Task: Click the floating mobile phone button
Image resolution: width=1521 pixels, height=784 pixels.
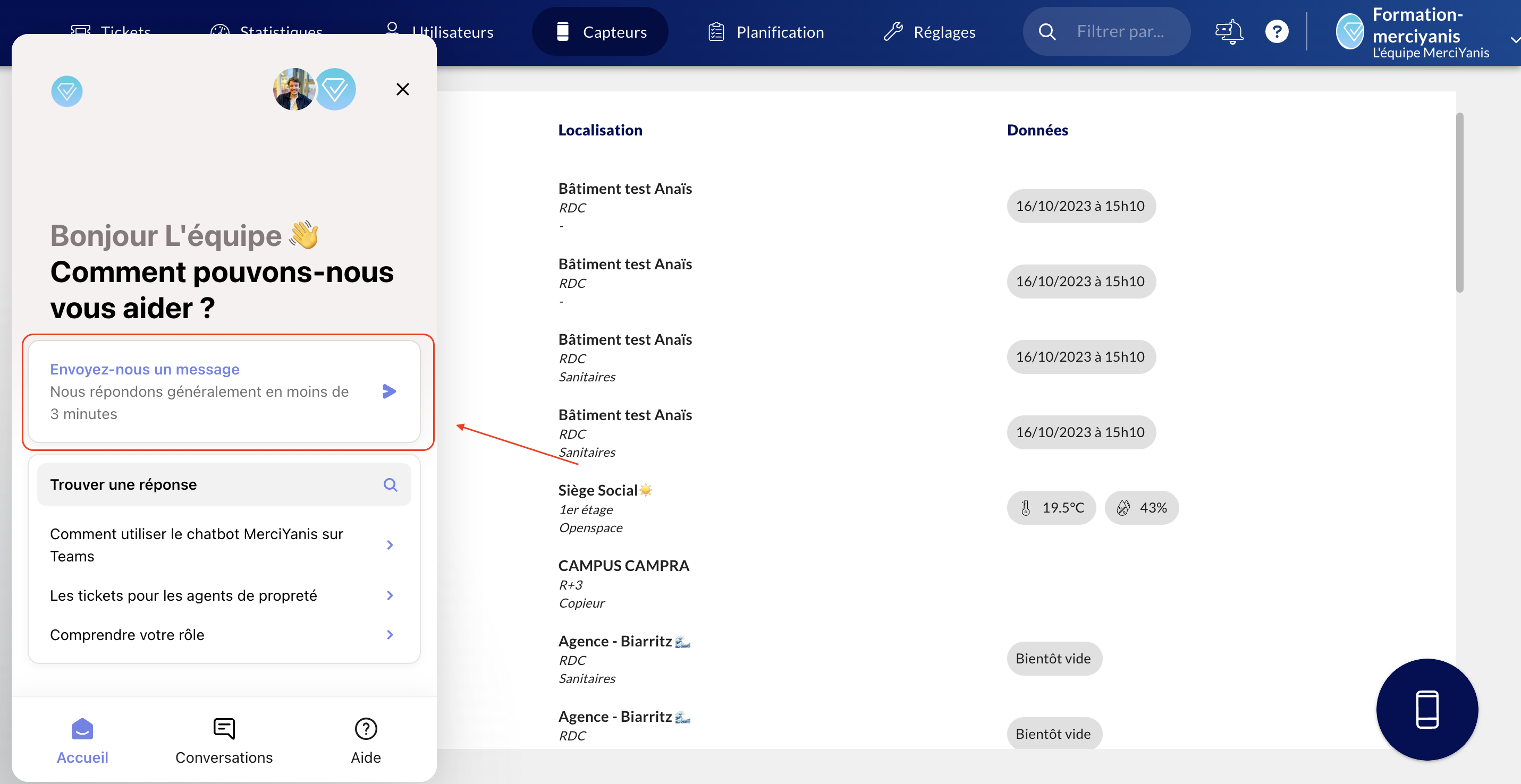Action: [x=1426, y=709]
